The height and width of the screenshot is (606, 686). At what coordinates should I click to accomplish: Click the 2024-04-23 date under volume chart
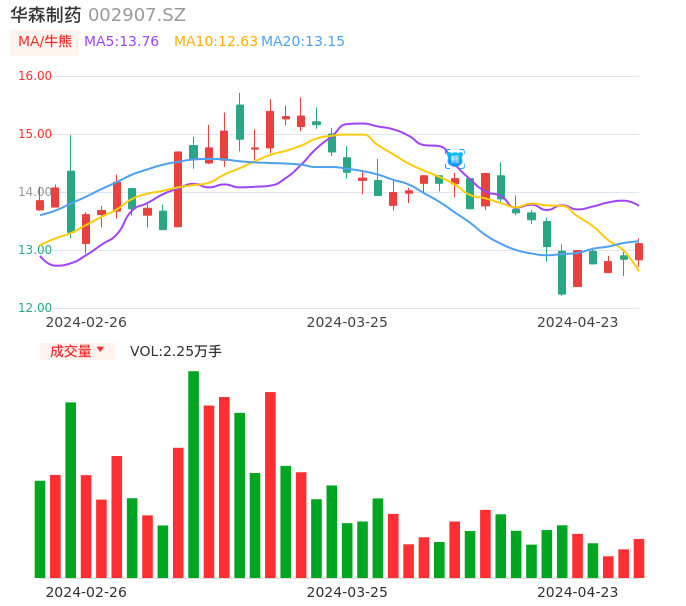578,592
